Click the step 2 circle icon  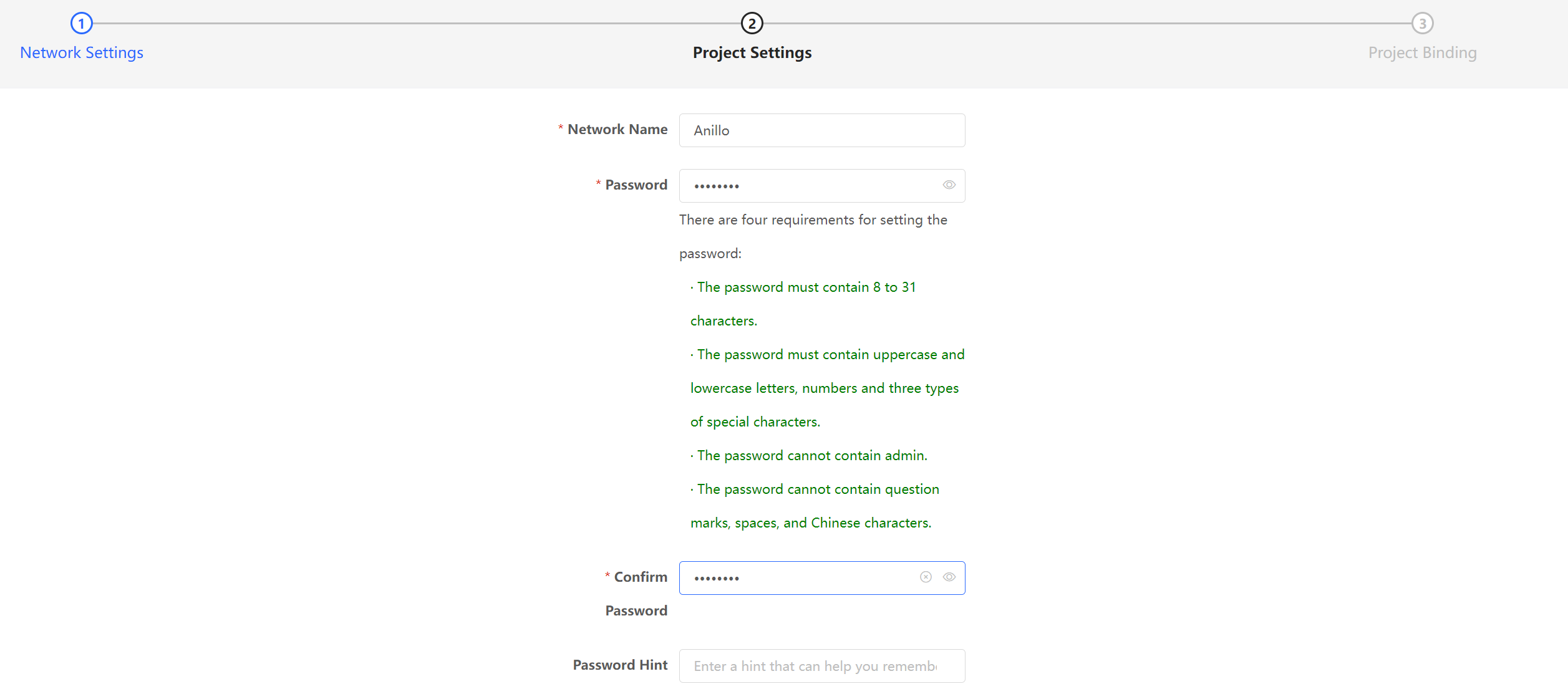tap(752, 24)
